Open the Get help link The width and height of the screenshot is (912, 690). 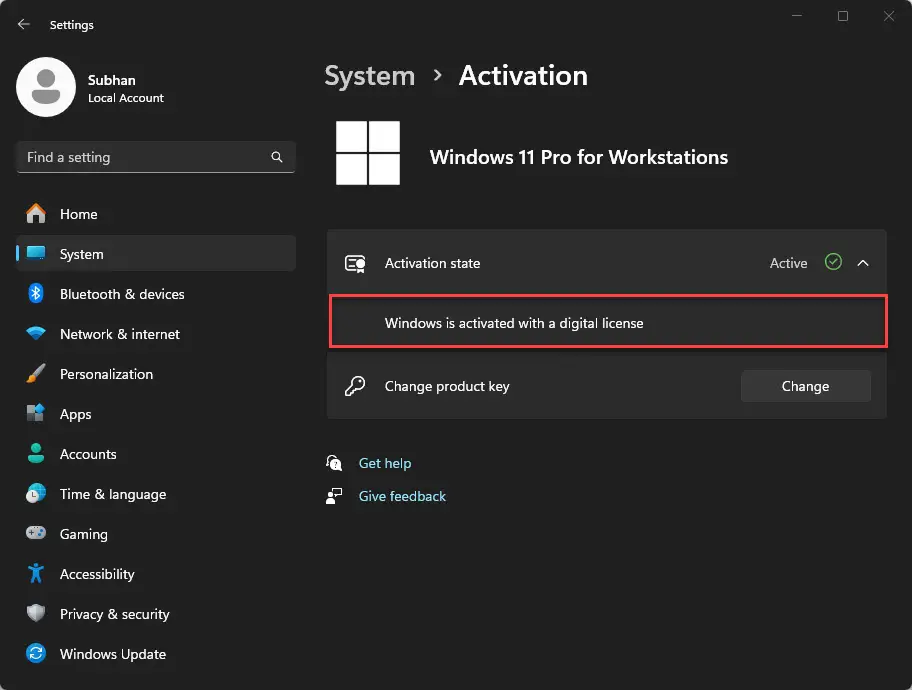[x=385, y=463]
